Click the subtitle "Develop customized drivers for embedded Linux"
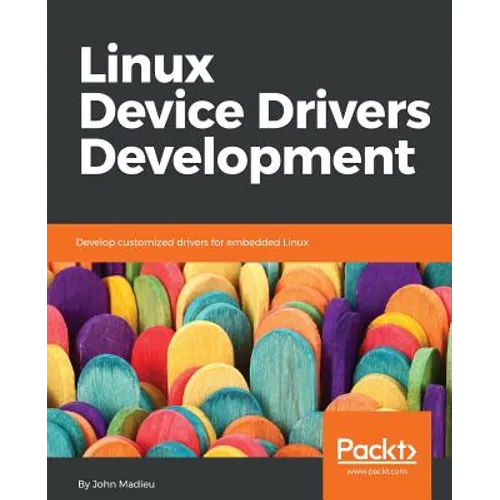Screen dimensions: 500x500 (192, 242)
